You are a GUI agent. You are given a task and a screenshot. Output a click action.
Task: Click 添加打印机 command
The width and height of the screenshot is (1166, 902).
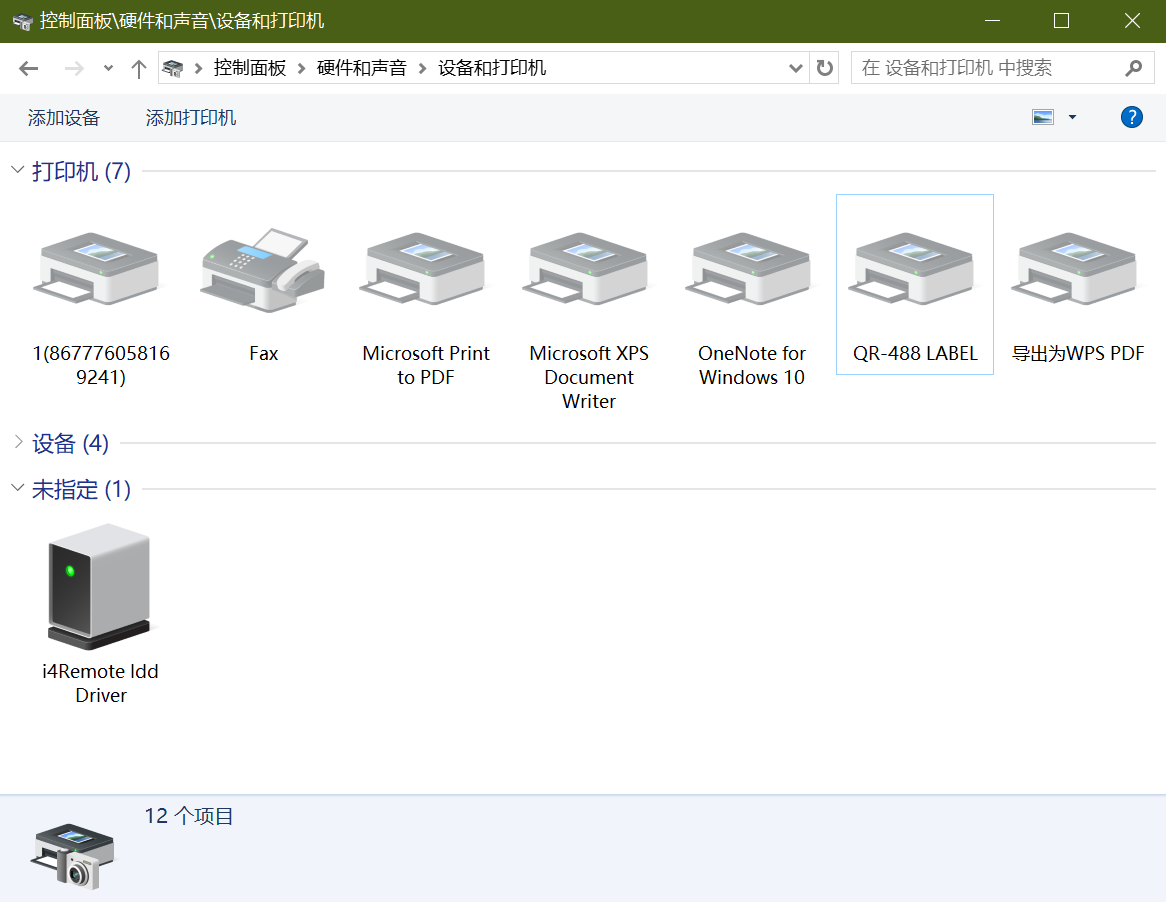click(190, 117)
